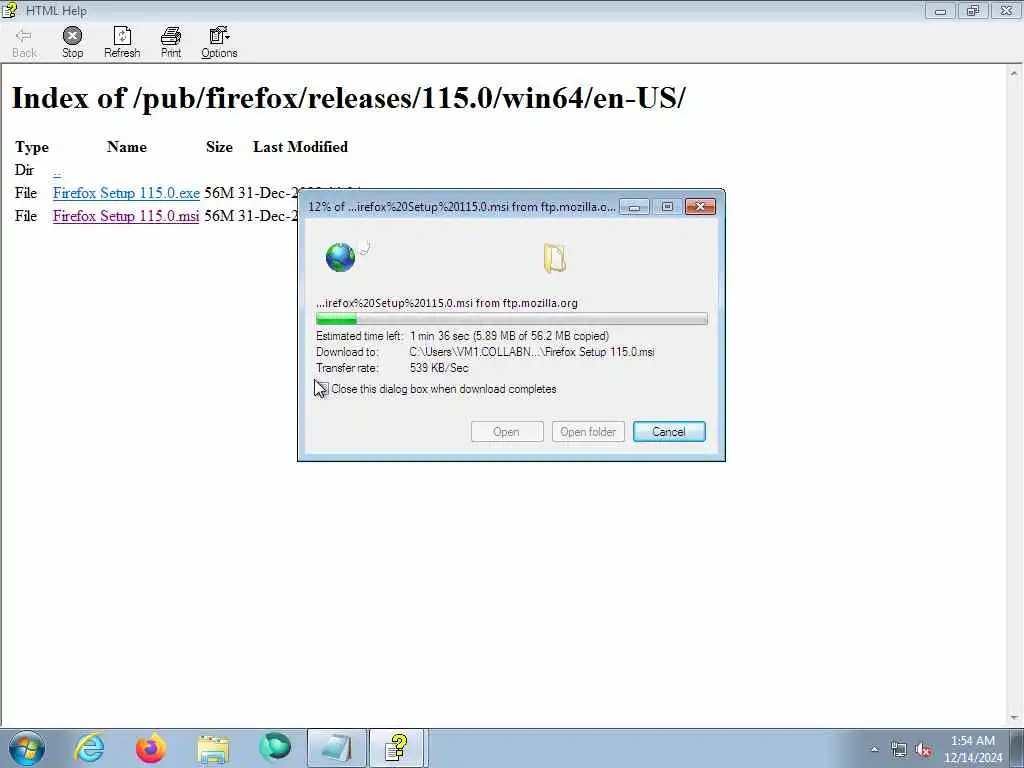
Task: Close the download dialog window
Action: coord(700,207)
